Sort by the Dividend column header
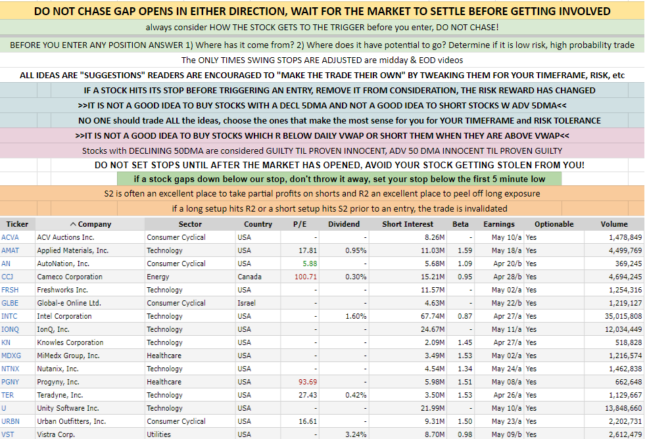 pos(344,224)
